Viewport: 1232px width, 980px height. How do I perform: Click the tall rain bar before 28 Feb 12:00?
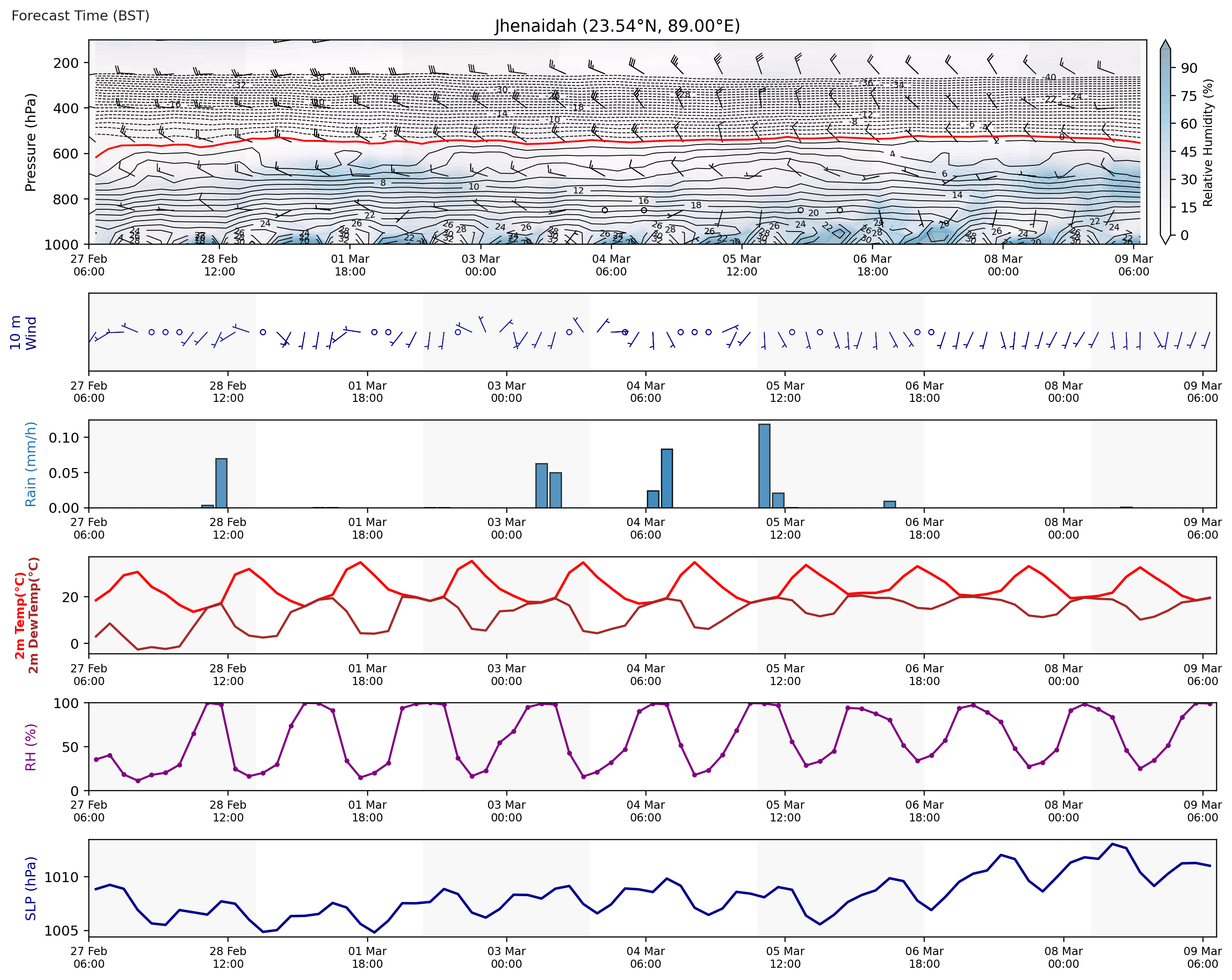221,483
